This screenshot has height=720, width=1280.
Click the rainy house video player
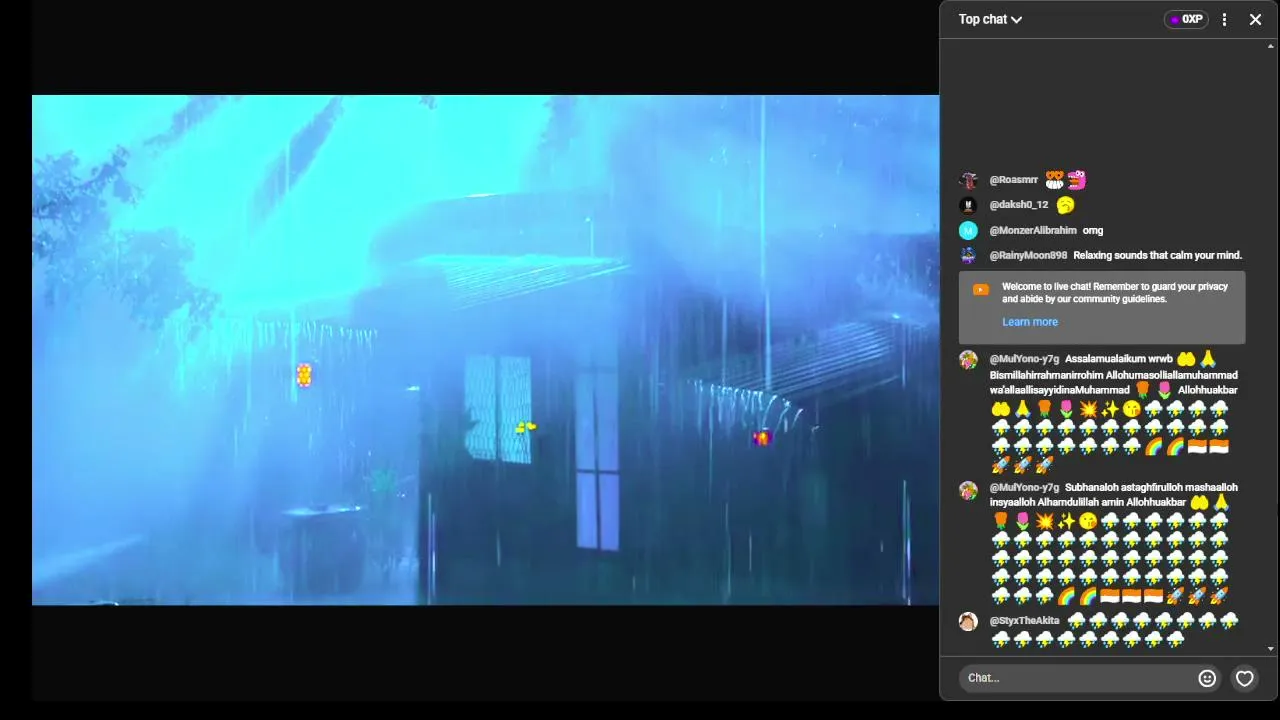click(485, 350)
